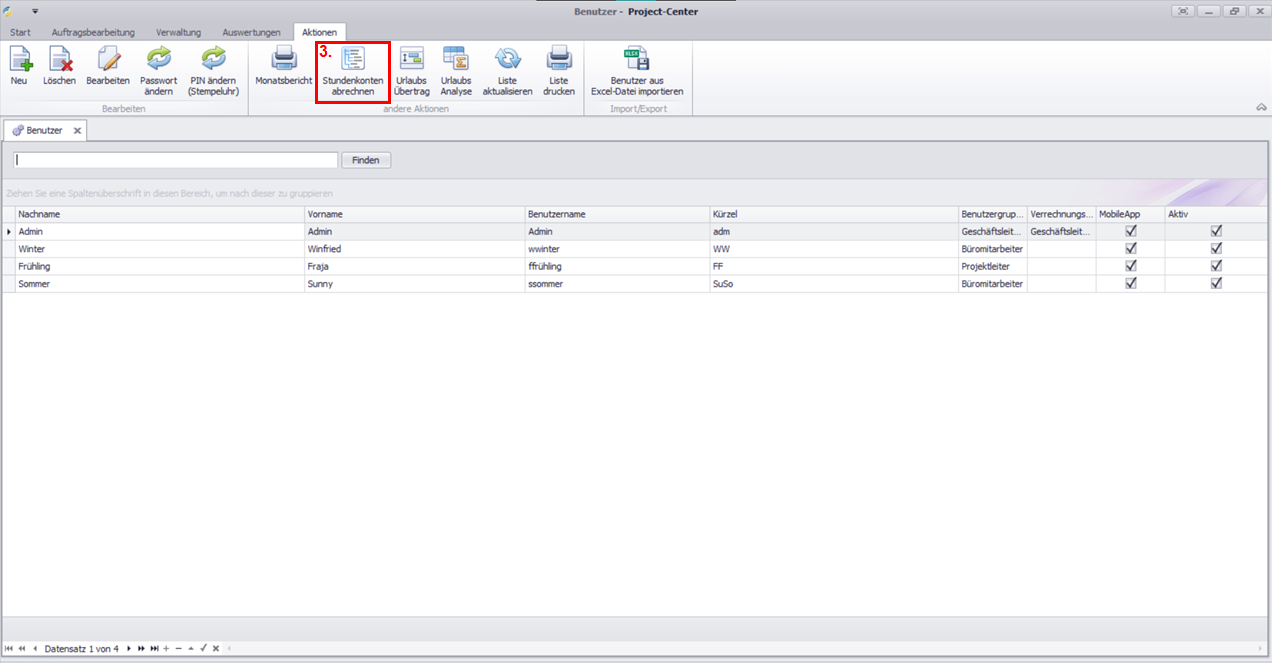This screenshot has width=1272, height=663.
Task: Uncheck Aktiv checkbox for Admin row
Action: [x=1216, y=231]
